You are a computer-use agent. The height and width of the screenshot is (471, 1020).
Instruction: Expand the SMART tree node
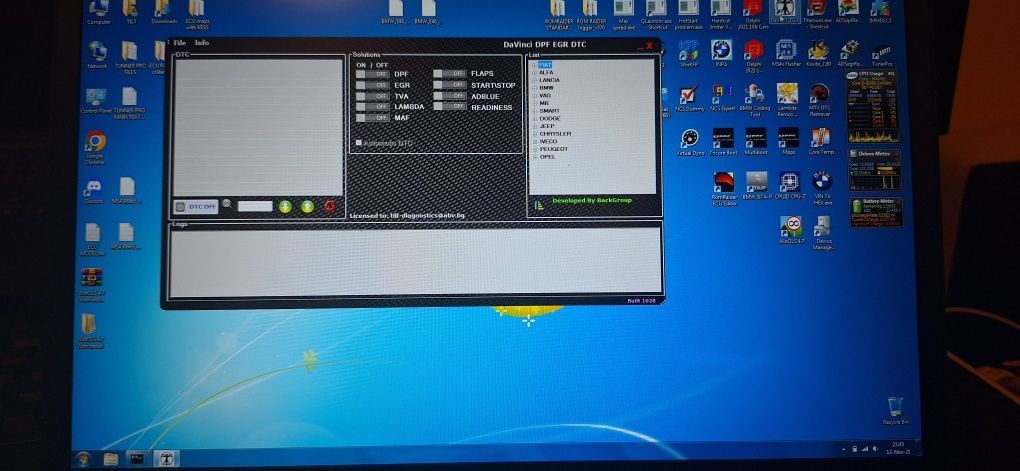(x=535, y=111)
